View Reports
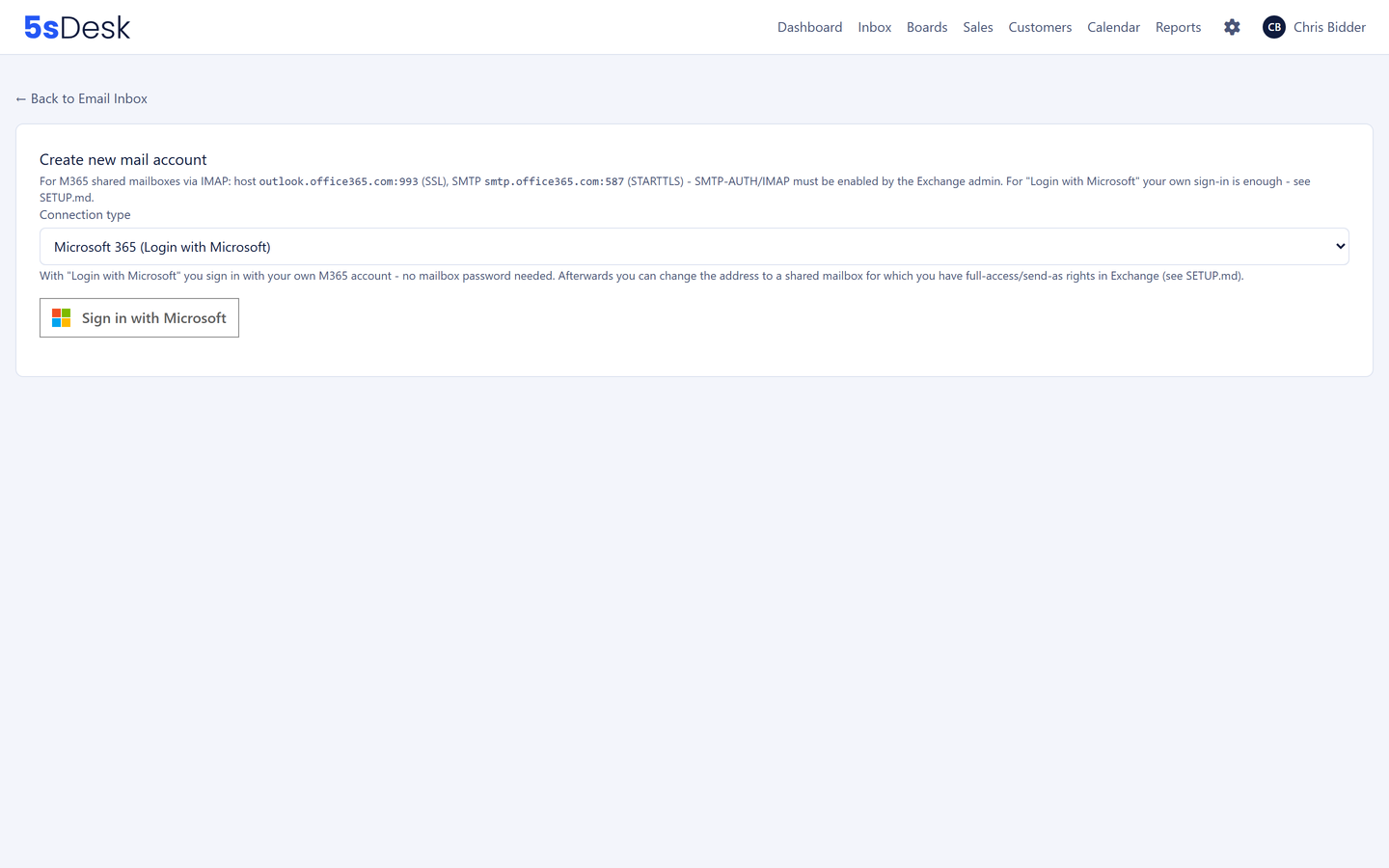This screenshot has height=868, width=1389. click(1178, 27)
